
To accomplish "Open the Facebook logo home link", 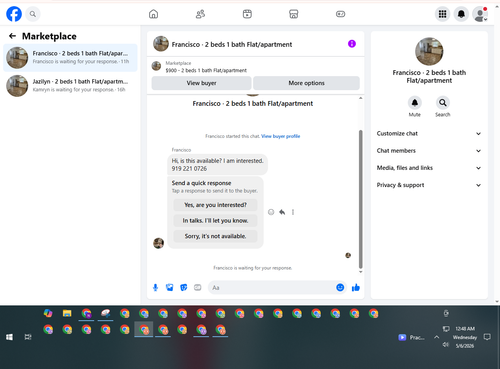I will 14,14.
